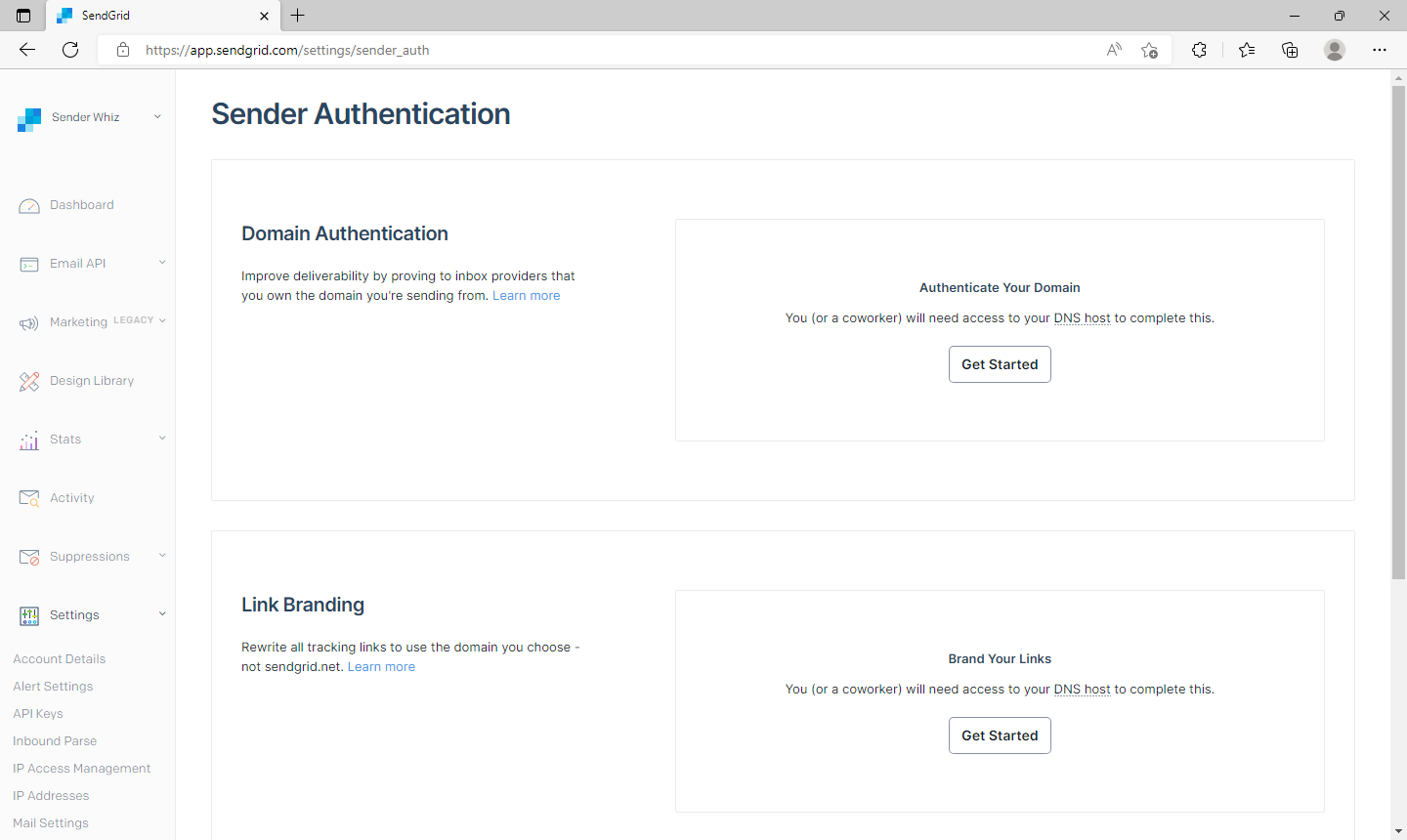Click the Activity envelope icon
Screen dimensions: 1407x840
click(x=29, y=499)
